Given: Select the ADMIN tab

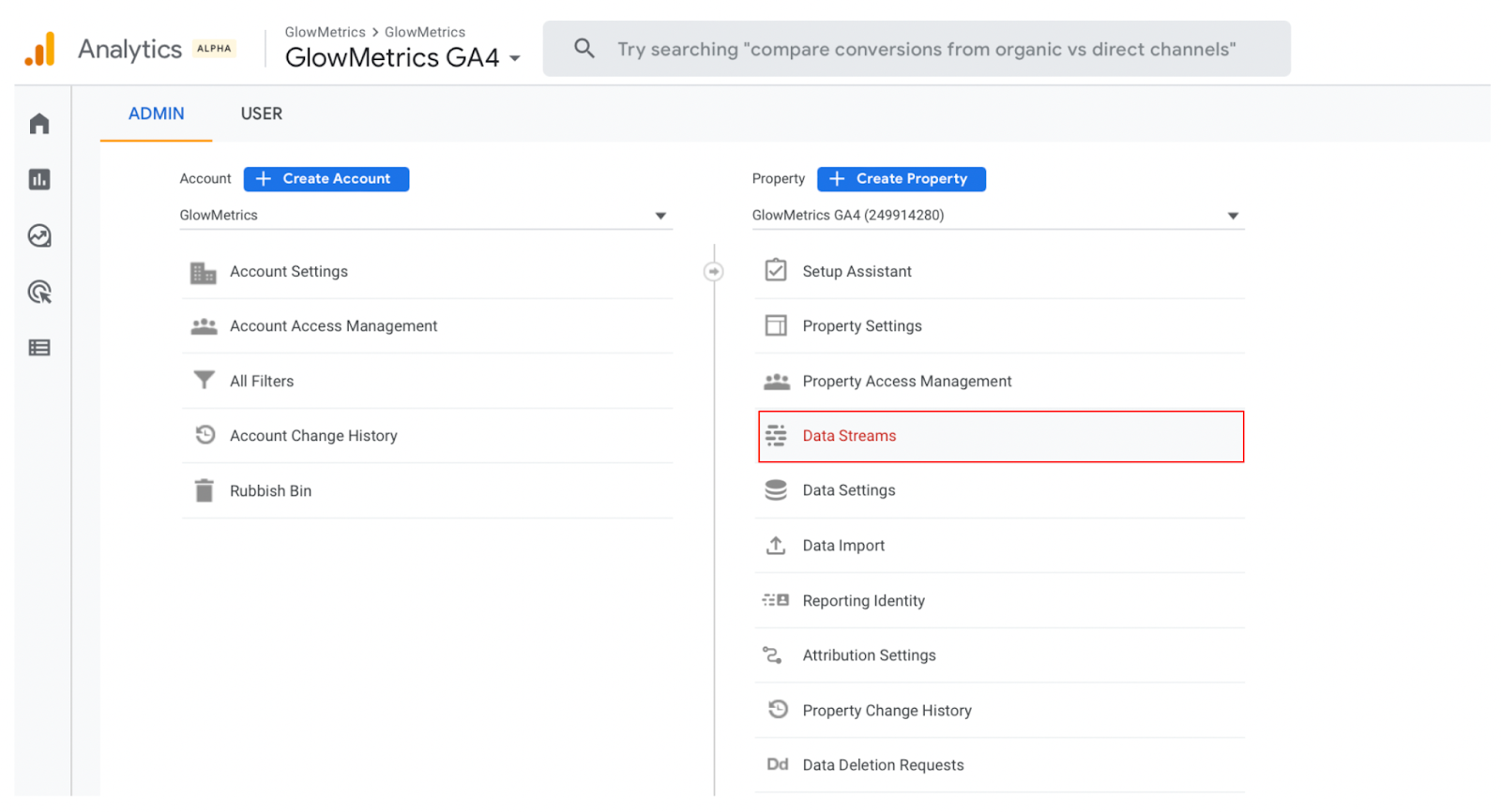Looking at the screenshot, I should [x=157, y=113].
